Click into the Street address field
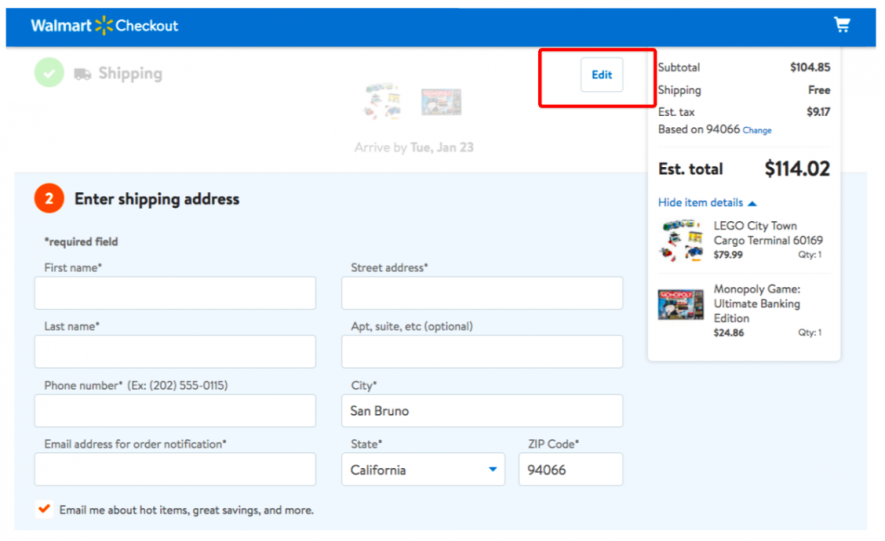This screenshot has width=885, height=541. [x=482, y=293]
